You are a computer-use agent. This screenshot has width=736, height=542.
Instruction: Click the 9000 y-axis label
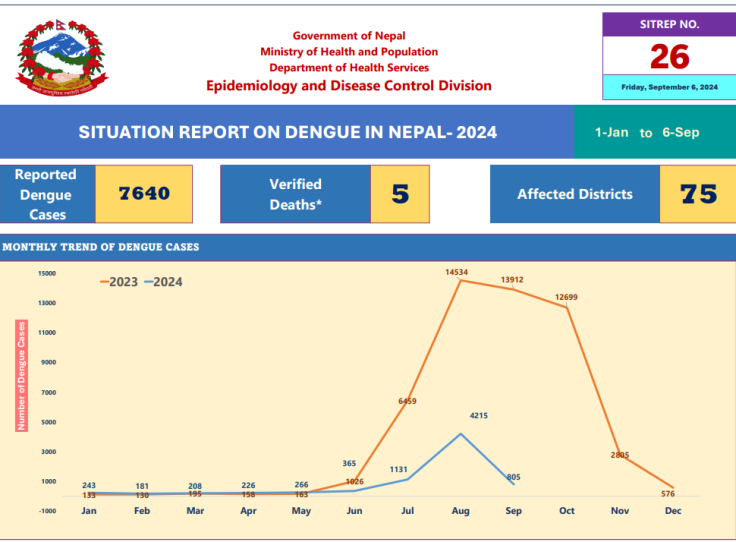(48, 362)
